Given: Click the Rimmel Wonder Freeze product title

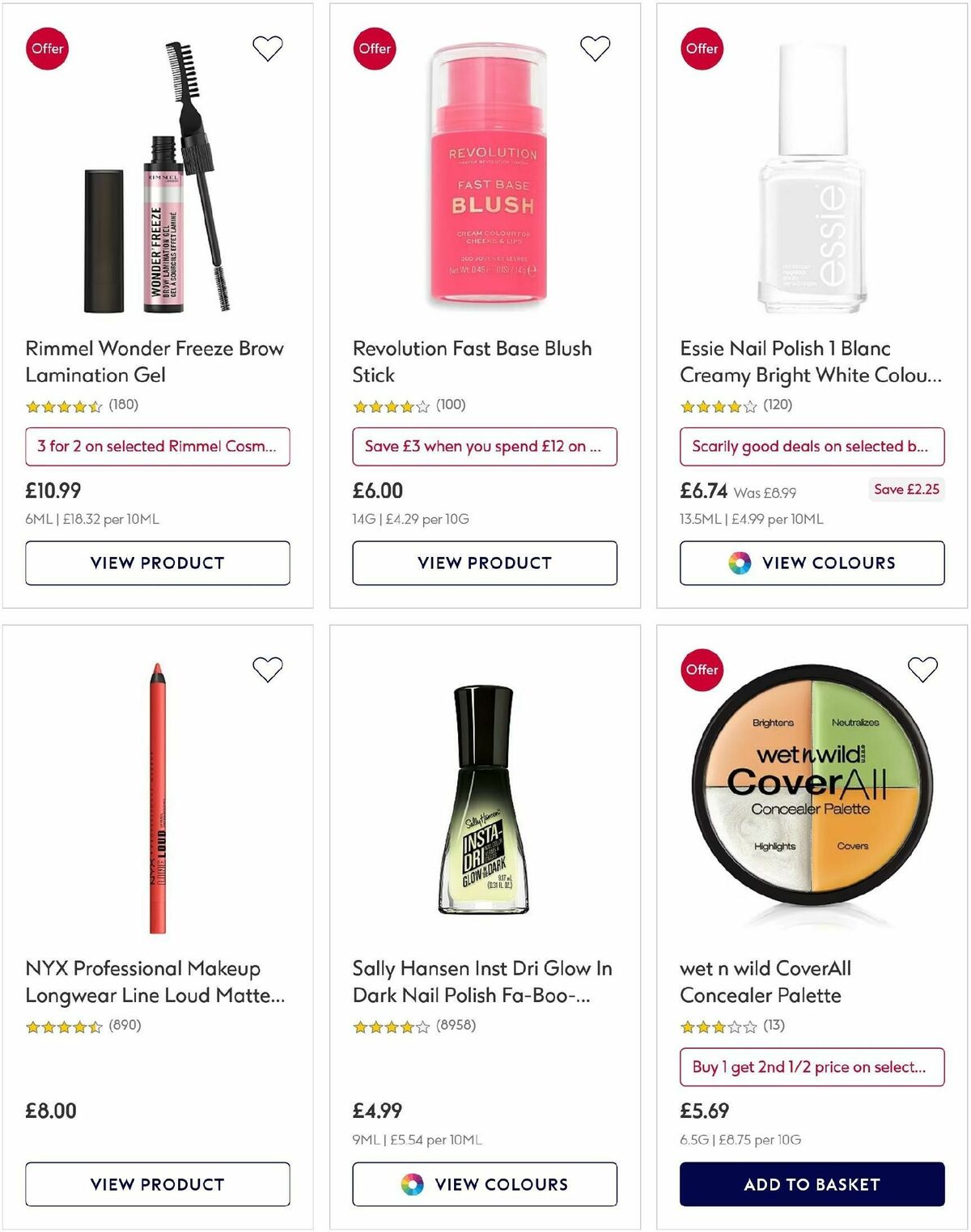Looking at the screenshot, I should tap(154, 362).
